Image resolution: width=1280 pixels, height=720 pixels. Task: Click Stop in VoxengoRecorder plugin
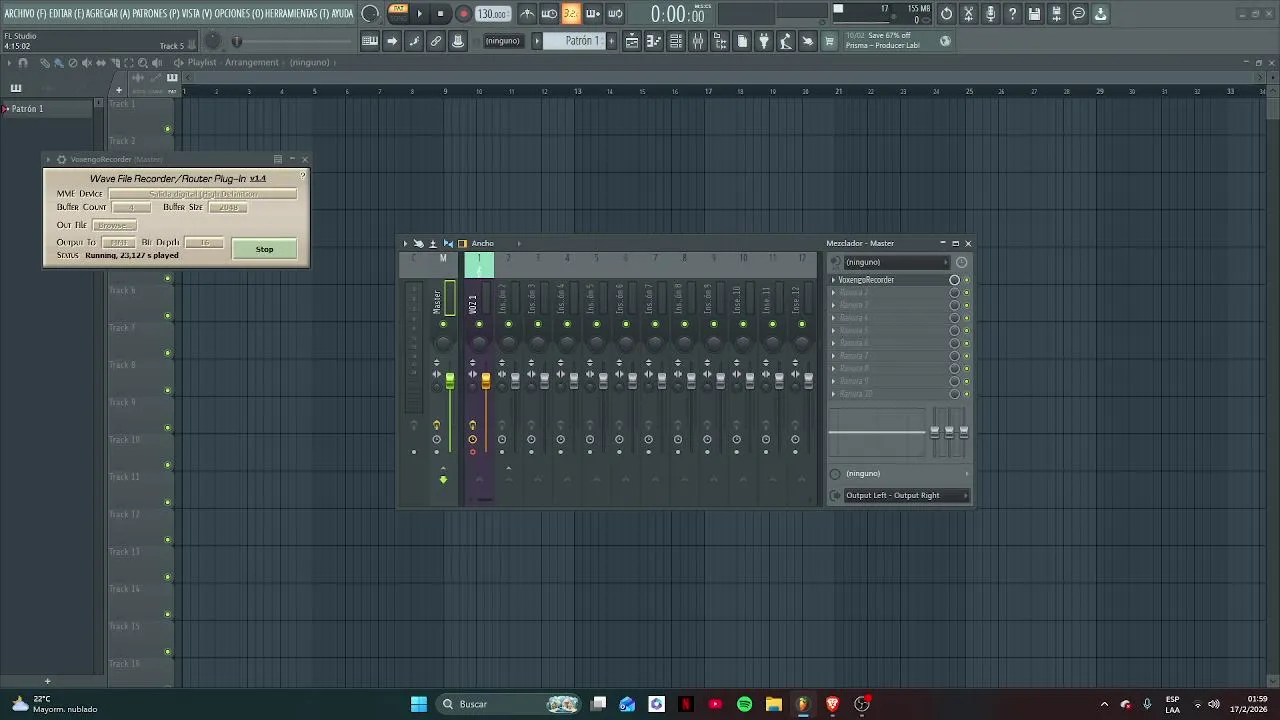(264, 249)
